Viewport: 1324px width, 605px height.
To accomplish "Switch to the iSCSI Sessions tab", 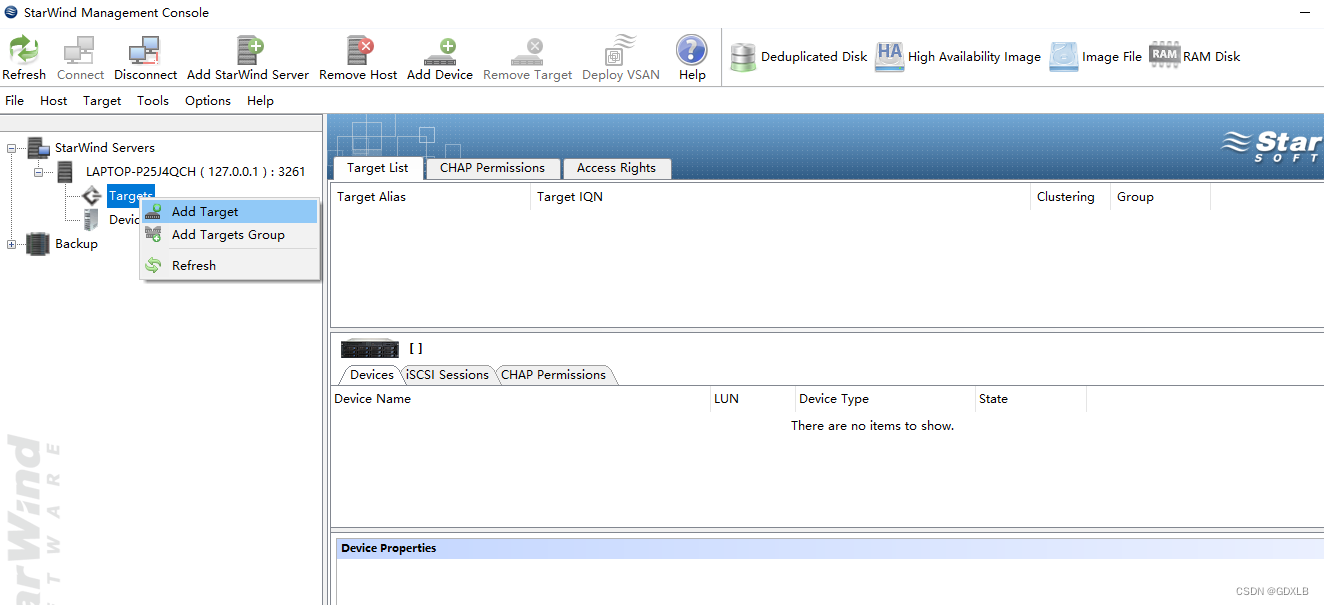I will (448, 375).
